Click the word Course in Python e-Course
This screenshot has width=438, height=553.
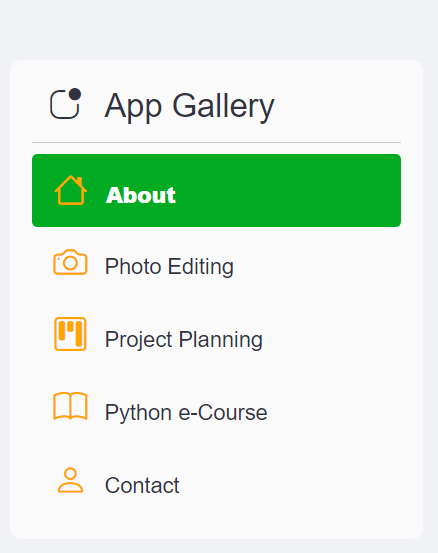[x=232, y=413]
